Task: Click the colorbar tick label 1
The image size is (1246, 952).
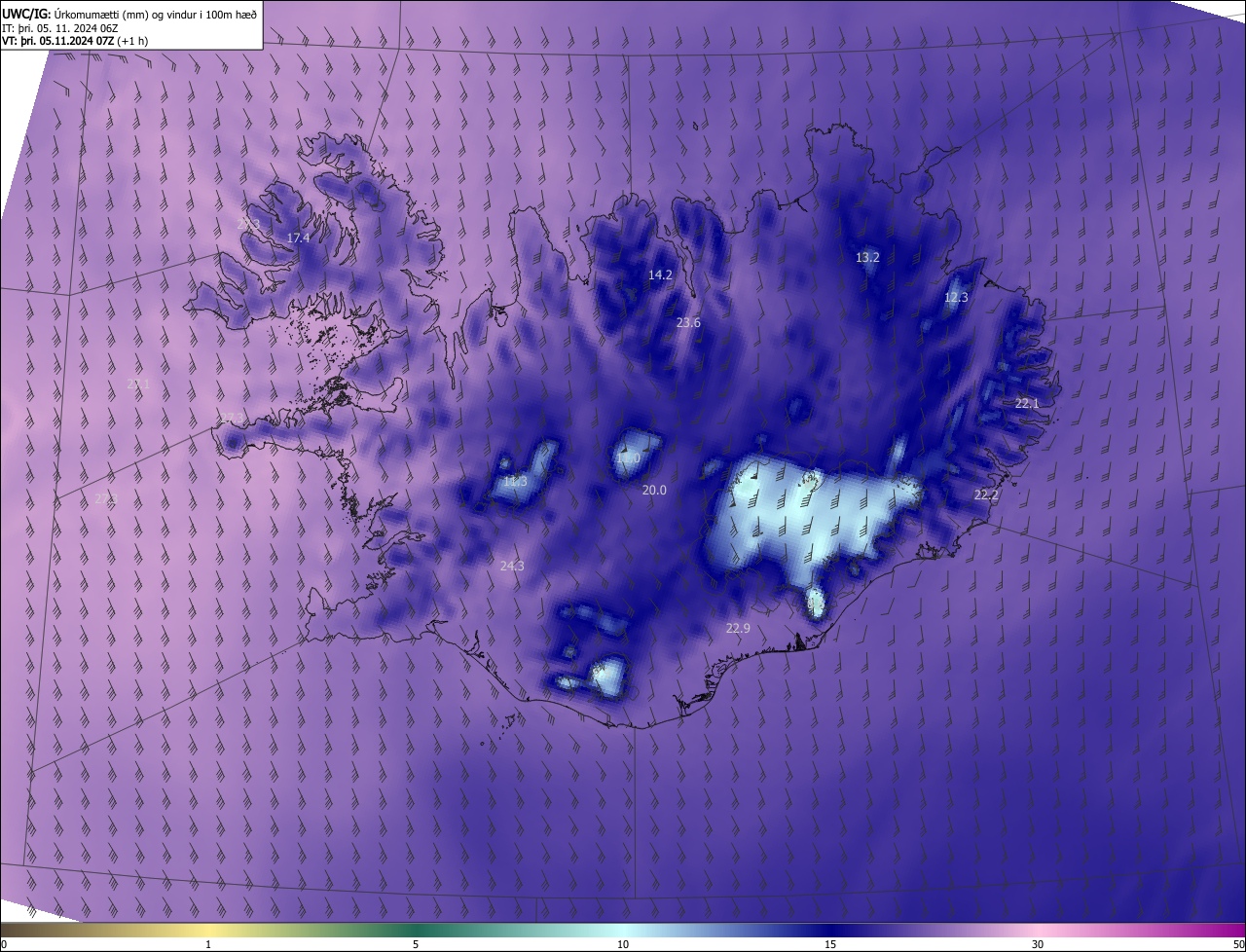Action: pyautogui.click(x=208, y=944)
